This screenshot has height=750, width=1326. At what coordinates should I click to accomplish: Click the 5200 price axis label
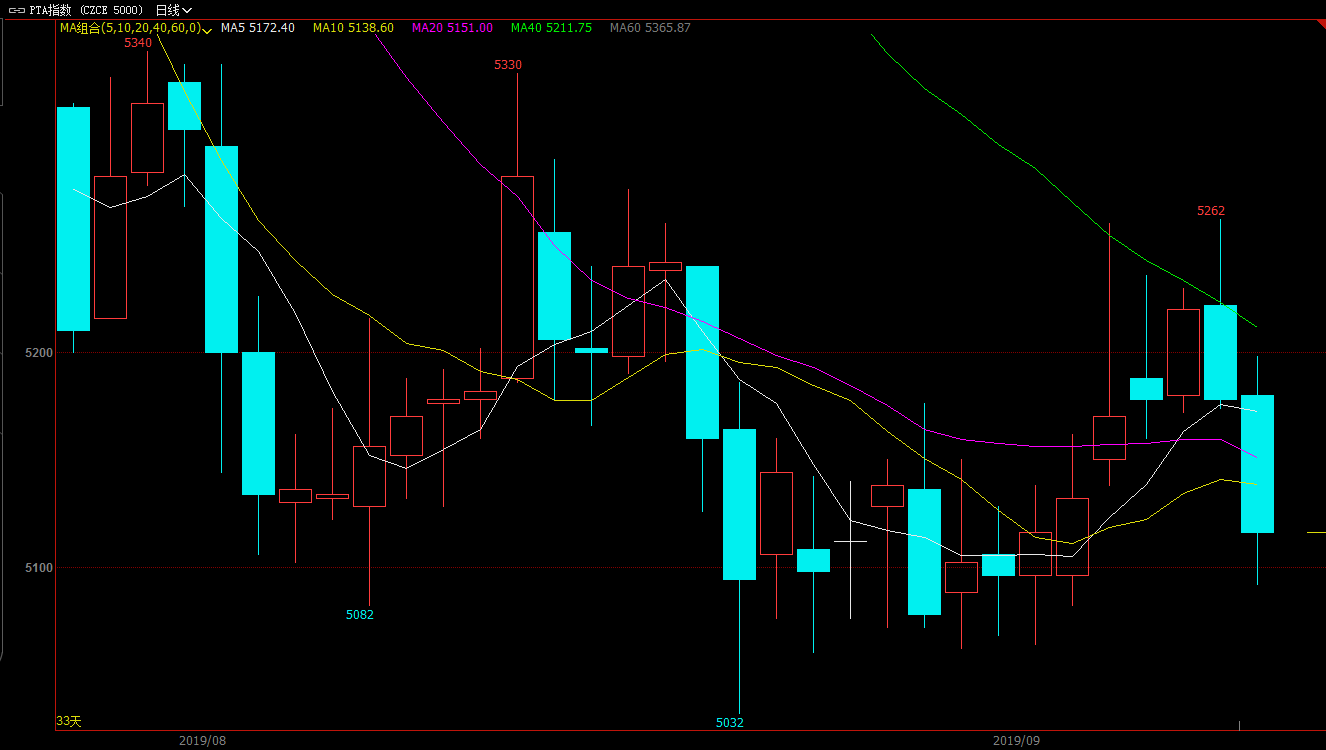pos(40,353)
